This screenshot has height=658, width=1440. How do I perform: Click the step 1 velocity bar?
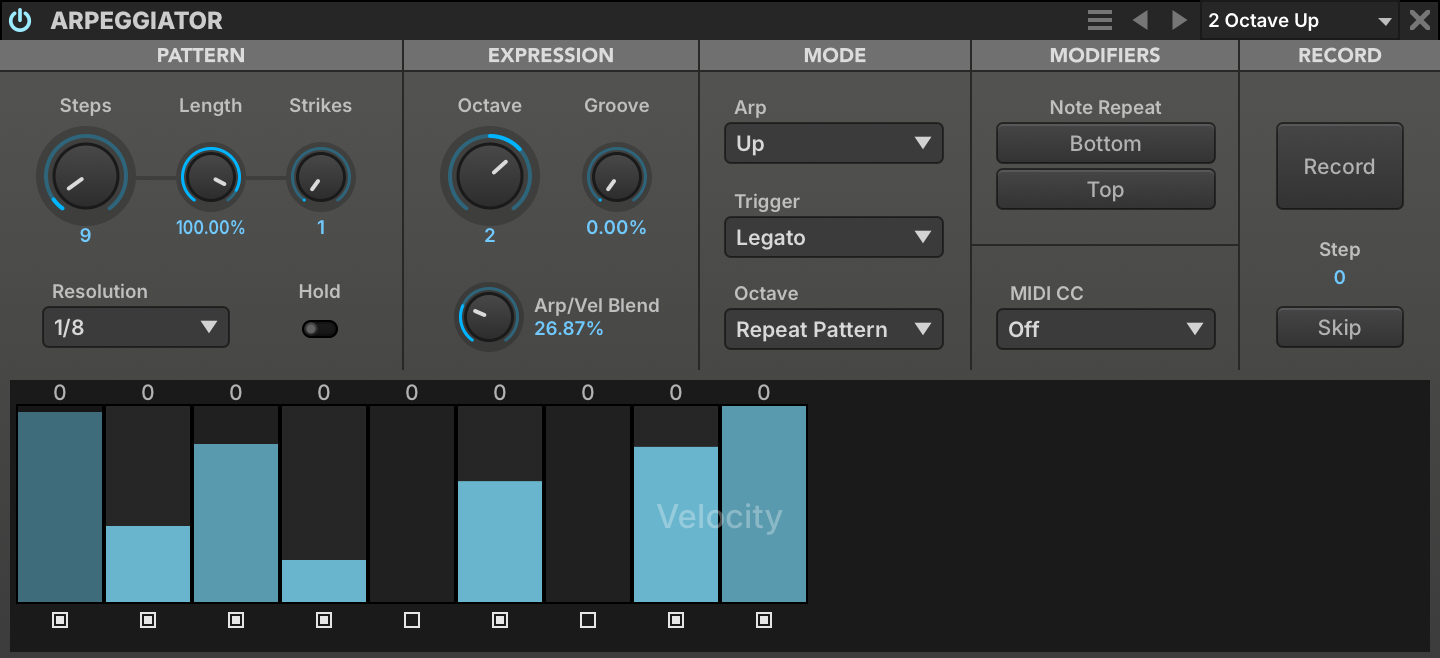(x=60, y=507)
